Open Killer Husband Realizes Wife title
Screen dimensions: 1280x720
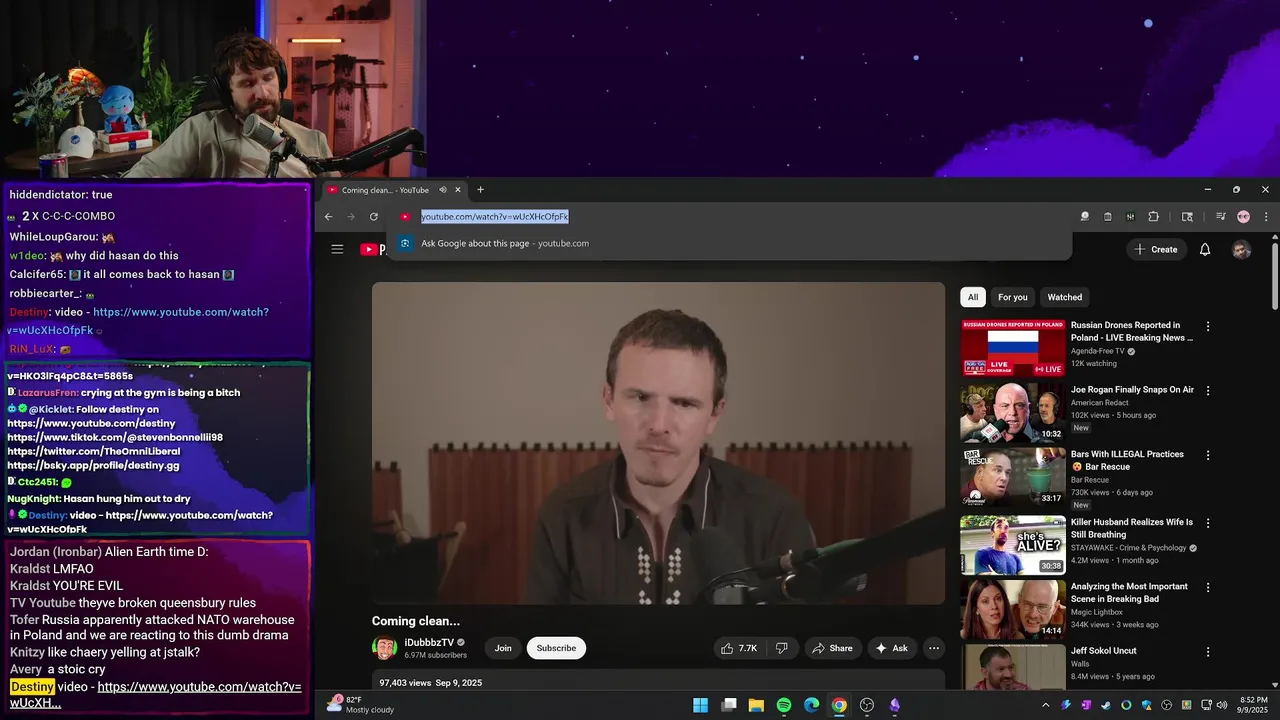1132,528
